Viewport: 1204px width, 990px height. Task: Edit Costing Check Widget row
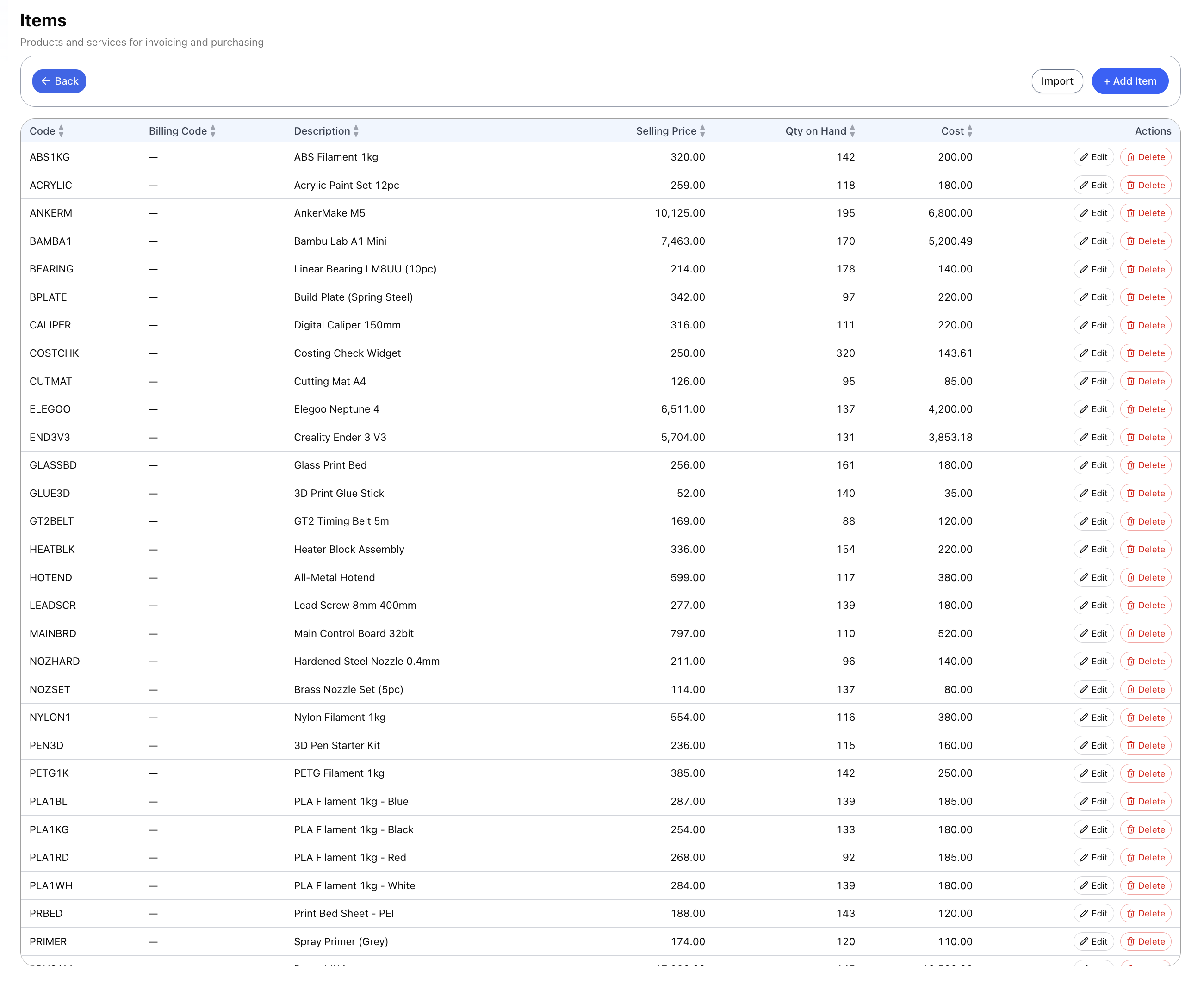click(1093, 353)
